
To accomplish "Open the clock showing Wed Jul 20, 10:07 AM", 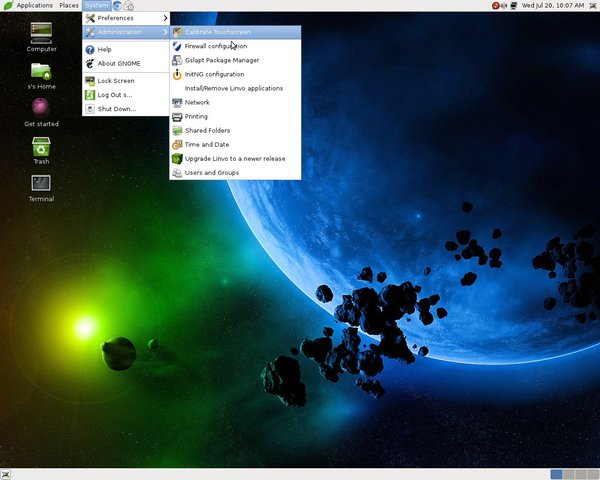I will pos(553,5).
